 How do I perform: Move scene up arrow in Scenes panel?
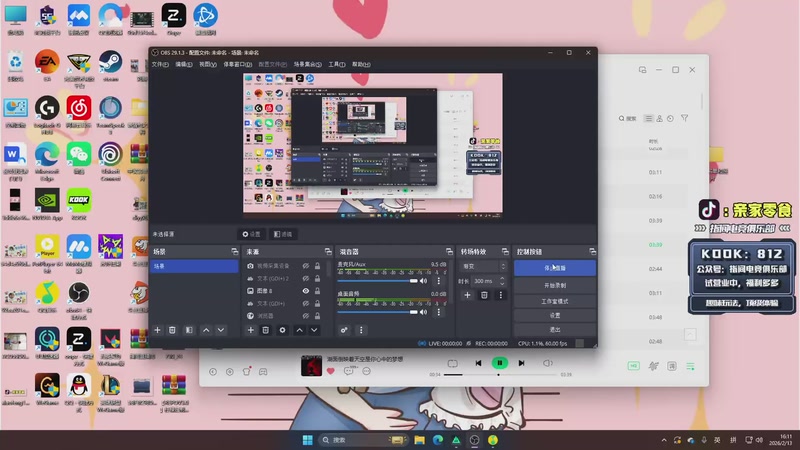206,330
